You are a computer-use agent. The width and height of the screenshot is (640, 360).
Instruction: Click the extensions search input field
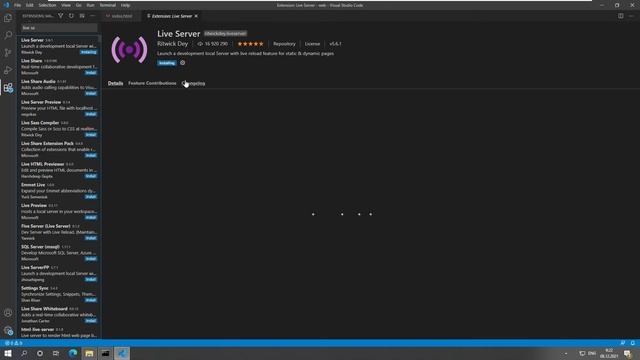(59, 28)
